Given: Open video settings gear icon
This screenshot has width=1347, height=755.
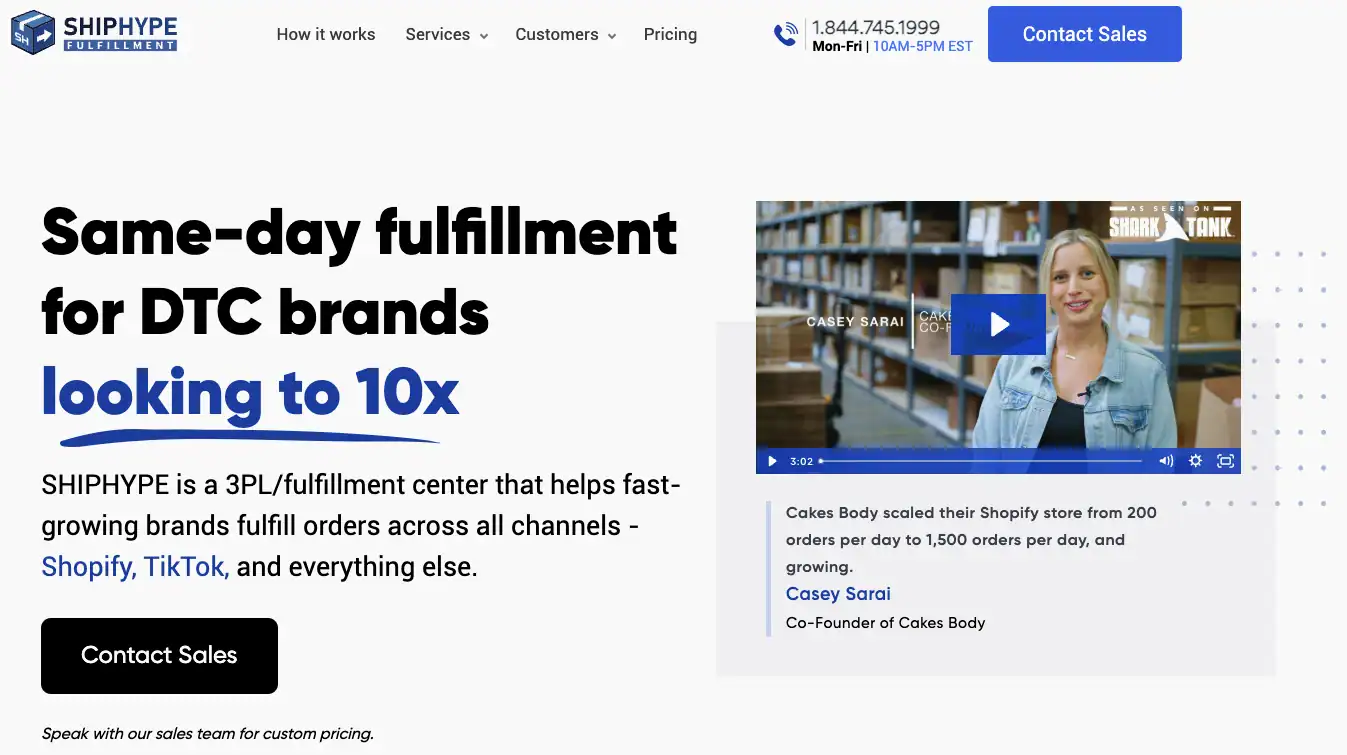Looking at the screenshot, I should pyautogui.click(x=1195, y=461).
